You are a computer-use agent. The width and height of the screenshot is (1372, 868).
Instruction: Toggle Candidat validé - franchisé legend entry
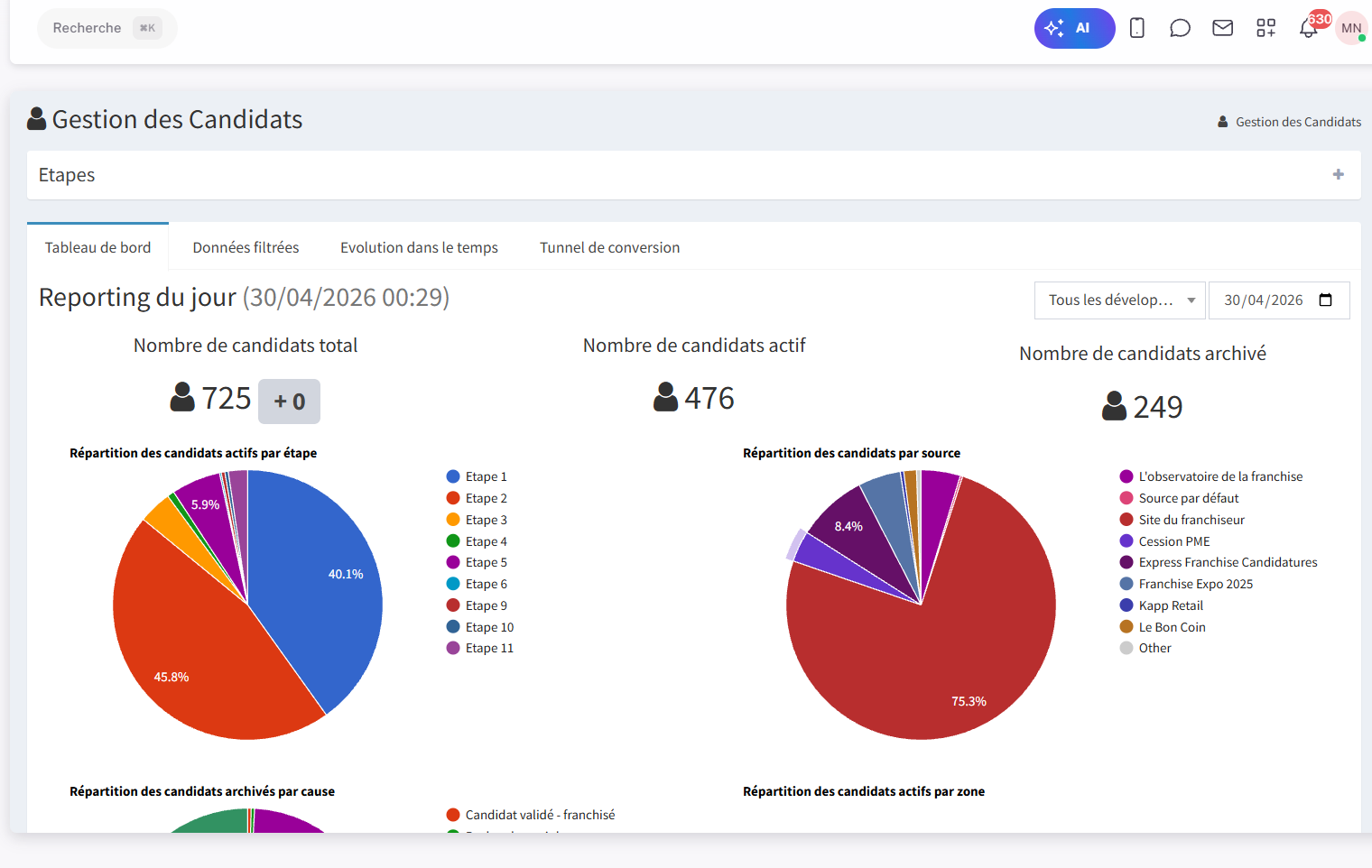pos(531,815)
